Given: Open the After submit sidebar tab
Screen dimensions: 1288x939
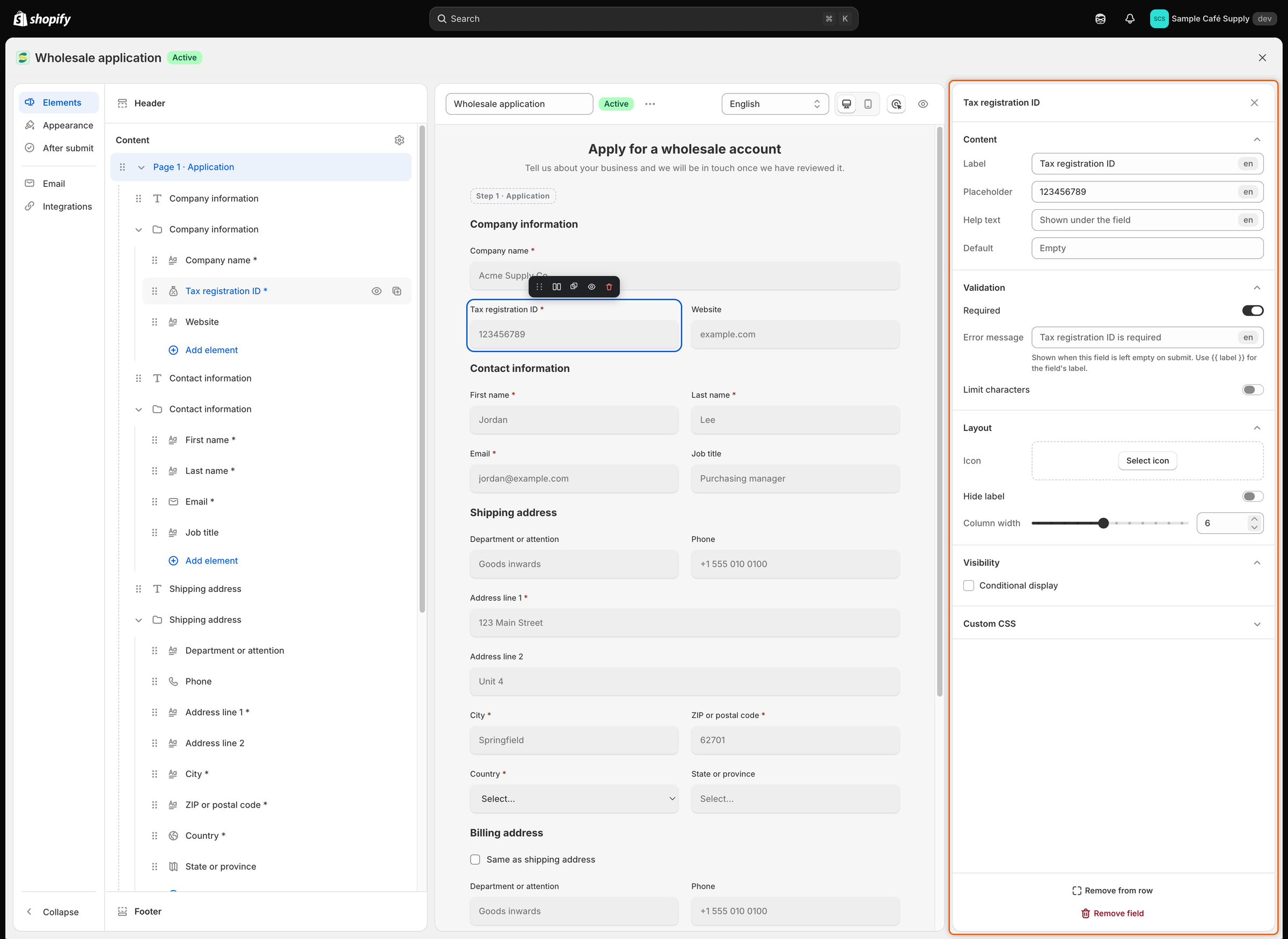Looking at the screenshot, I should click(59, 148).
